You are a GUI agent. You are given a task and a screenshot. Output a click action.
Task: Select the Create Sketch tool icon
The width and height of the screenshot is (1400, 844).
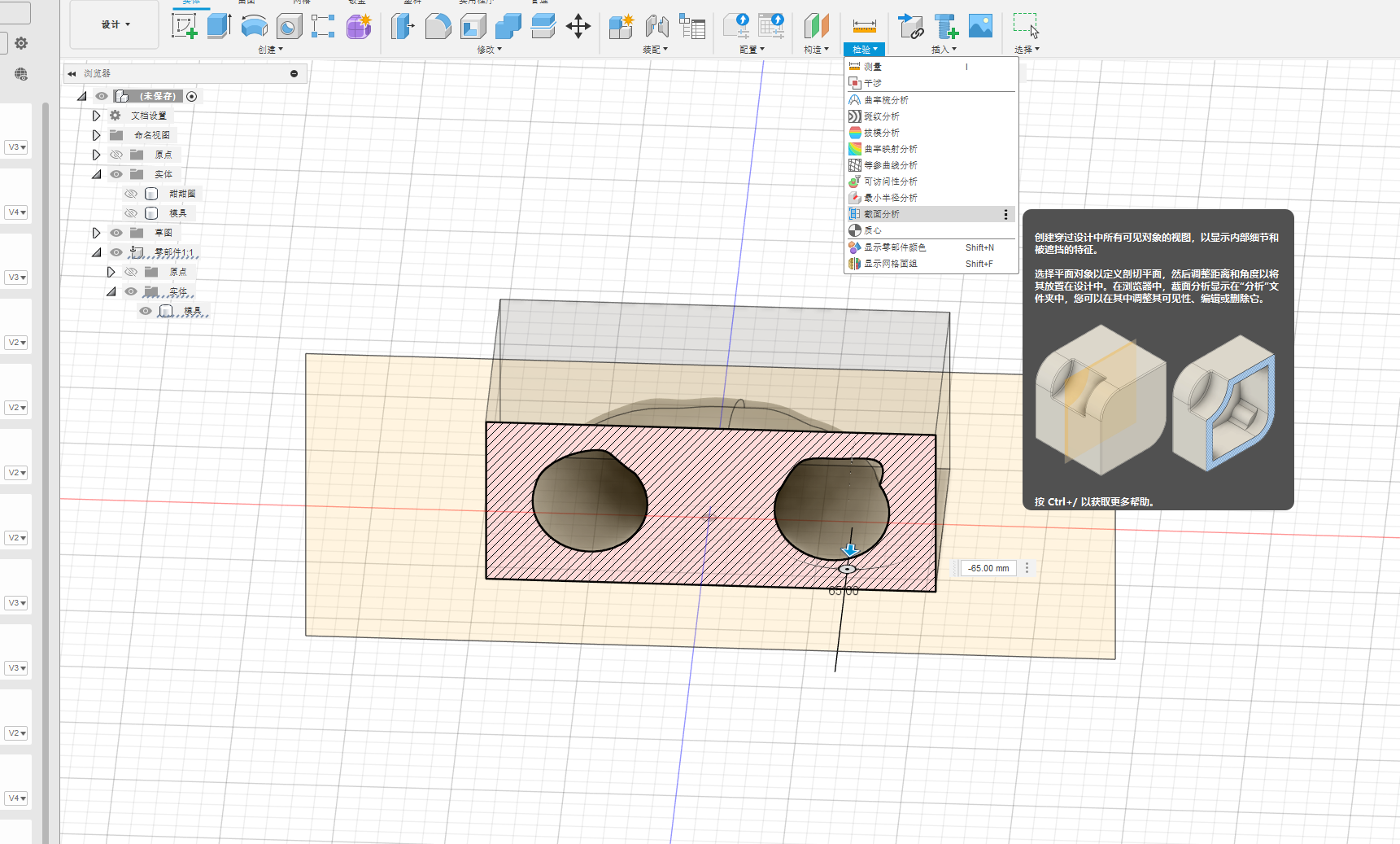coord(184,26)
